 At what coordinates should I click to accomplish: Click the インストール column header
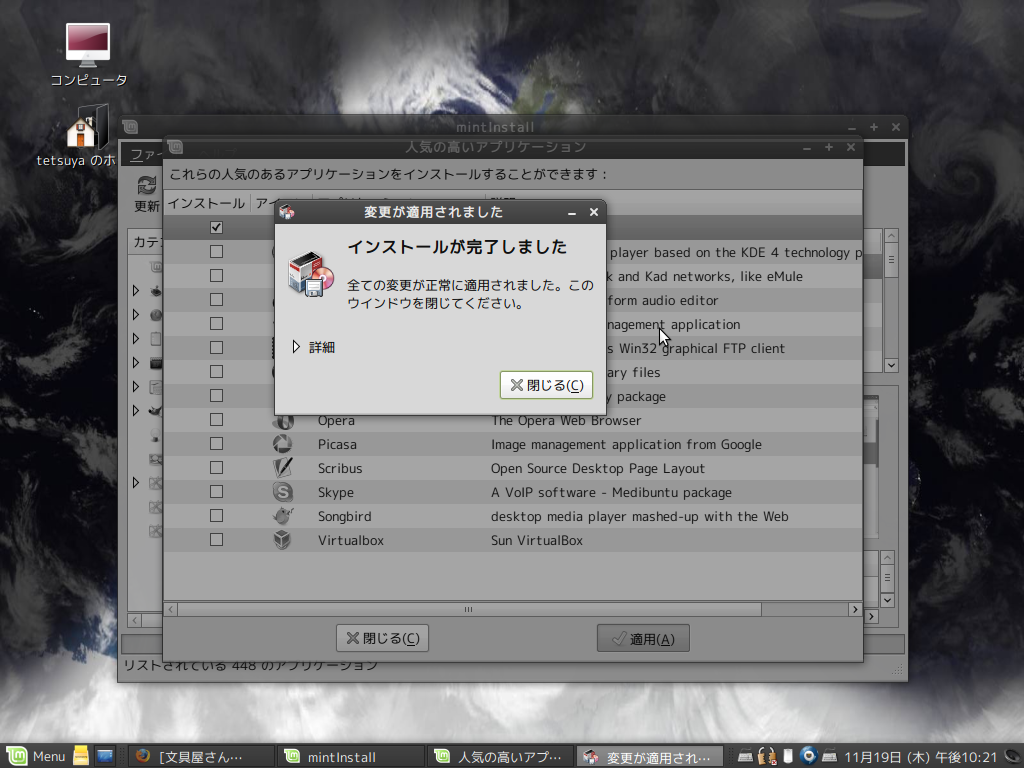206,203
